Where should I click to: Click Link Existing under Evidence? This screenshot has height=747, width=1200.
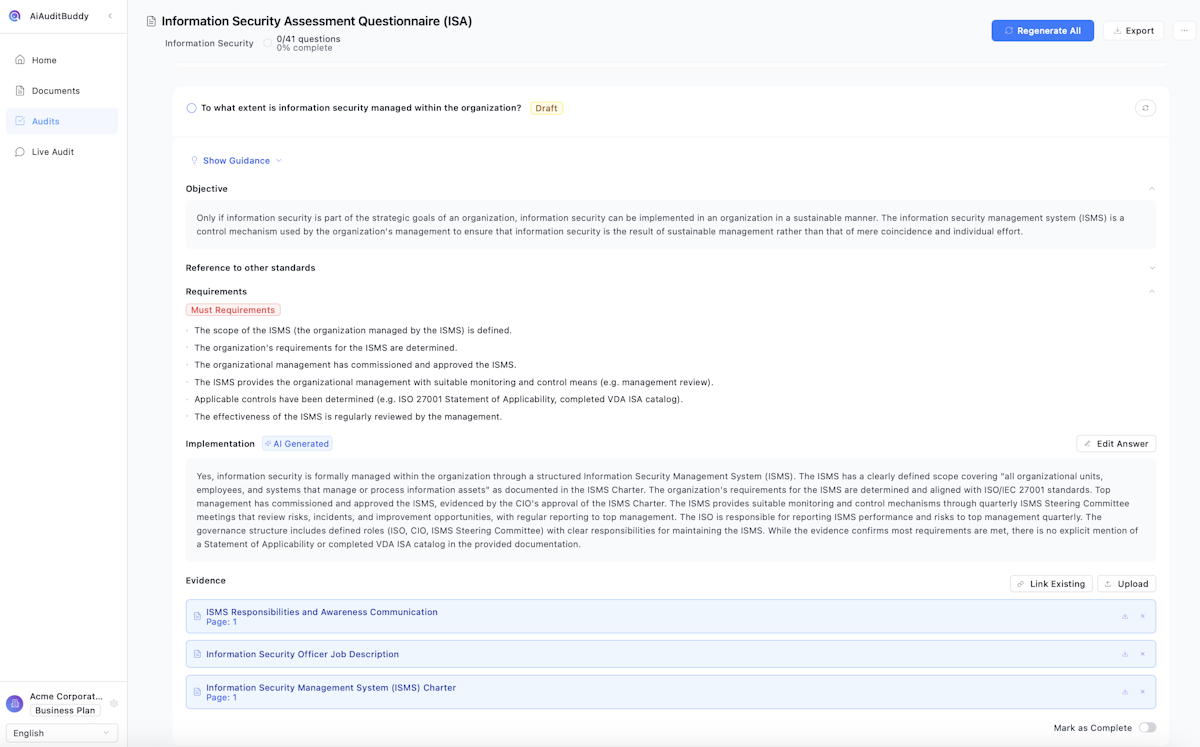pos(1051,583)
